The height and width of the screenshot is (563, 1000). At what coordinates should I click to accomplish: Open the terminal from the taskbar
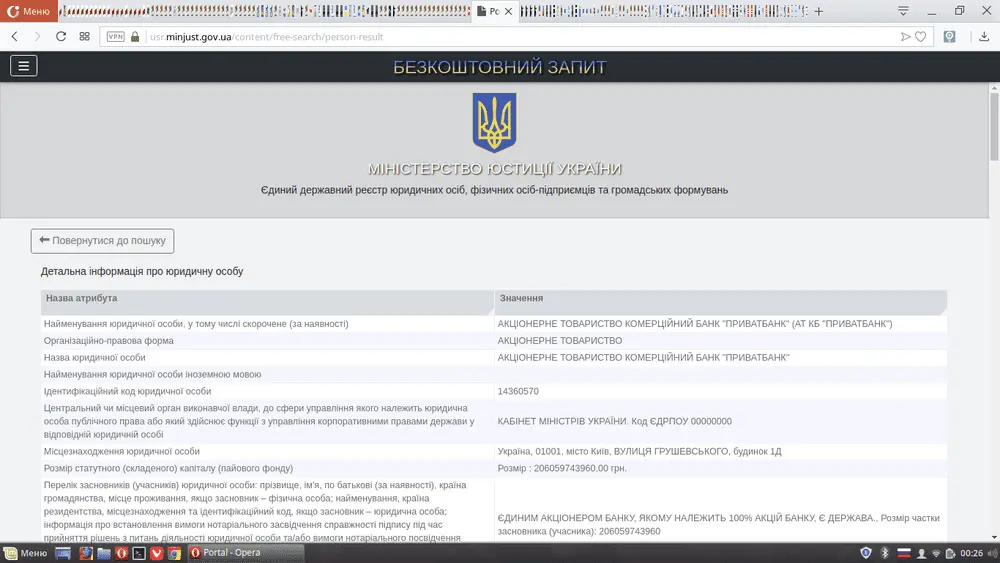[139, 553]
